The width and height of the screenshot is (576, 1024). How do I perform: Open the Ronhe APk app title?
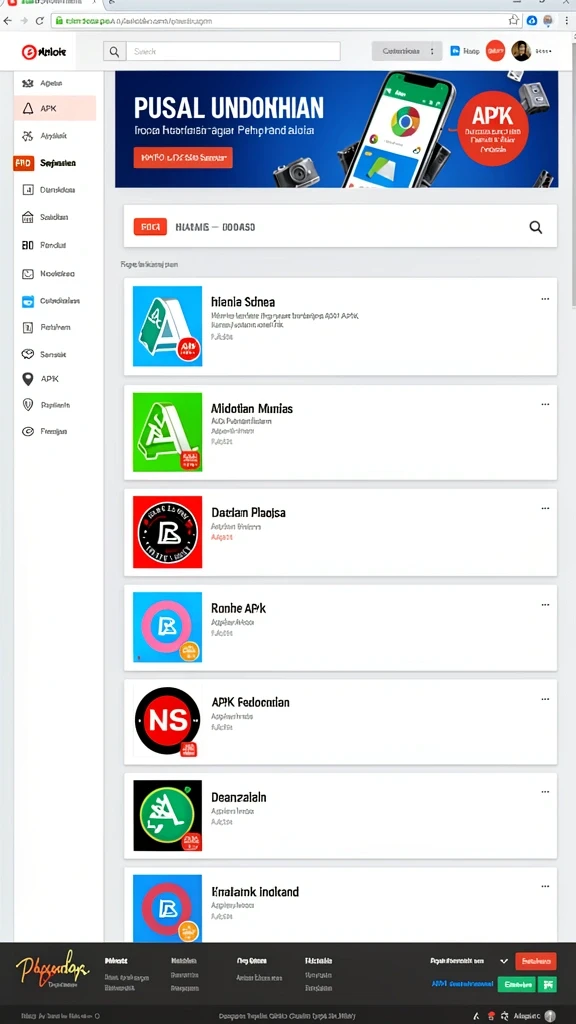click(238, 609)
